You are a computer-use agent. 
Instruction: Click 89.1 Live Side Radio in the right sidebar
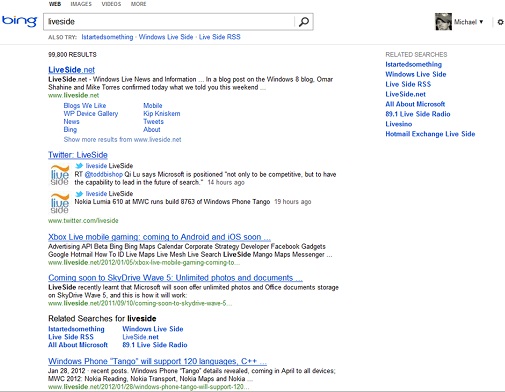pos(418,114)
